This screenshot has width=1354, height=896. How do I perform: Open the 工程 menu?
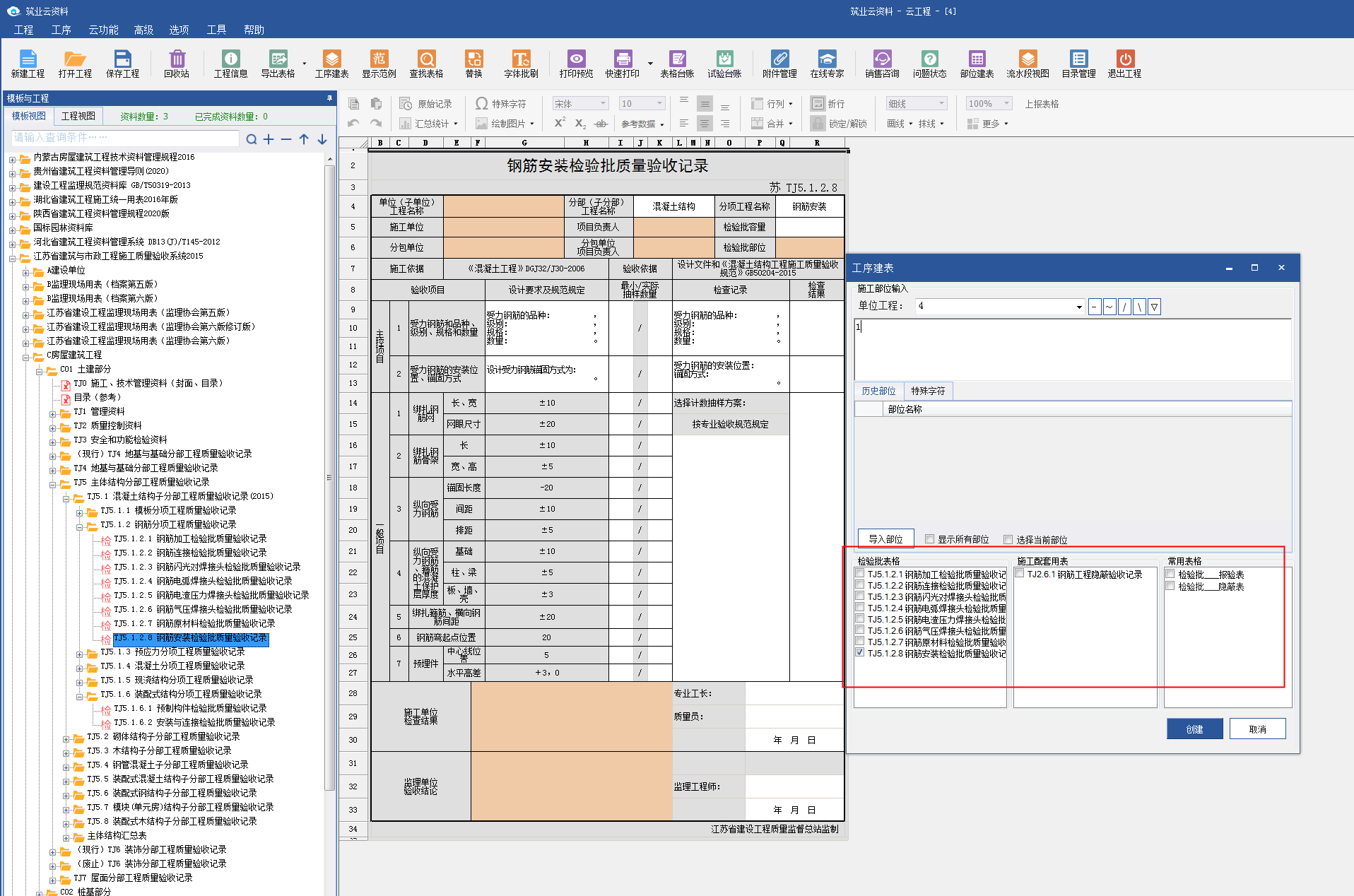click(x=23, y=30)
